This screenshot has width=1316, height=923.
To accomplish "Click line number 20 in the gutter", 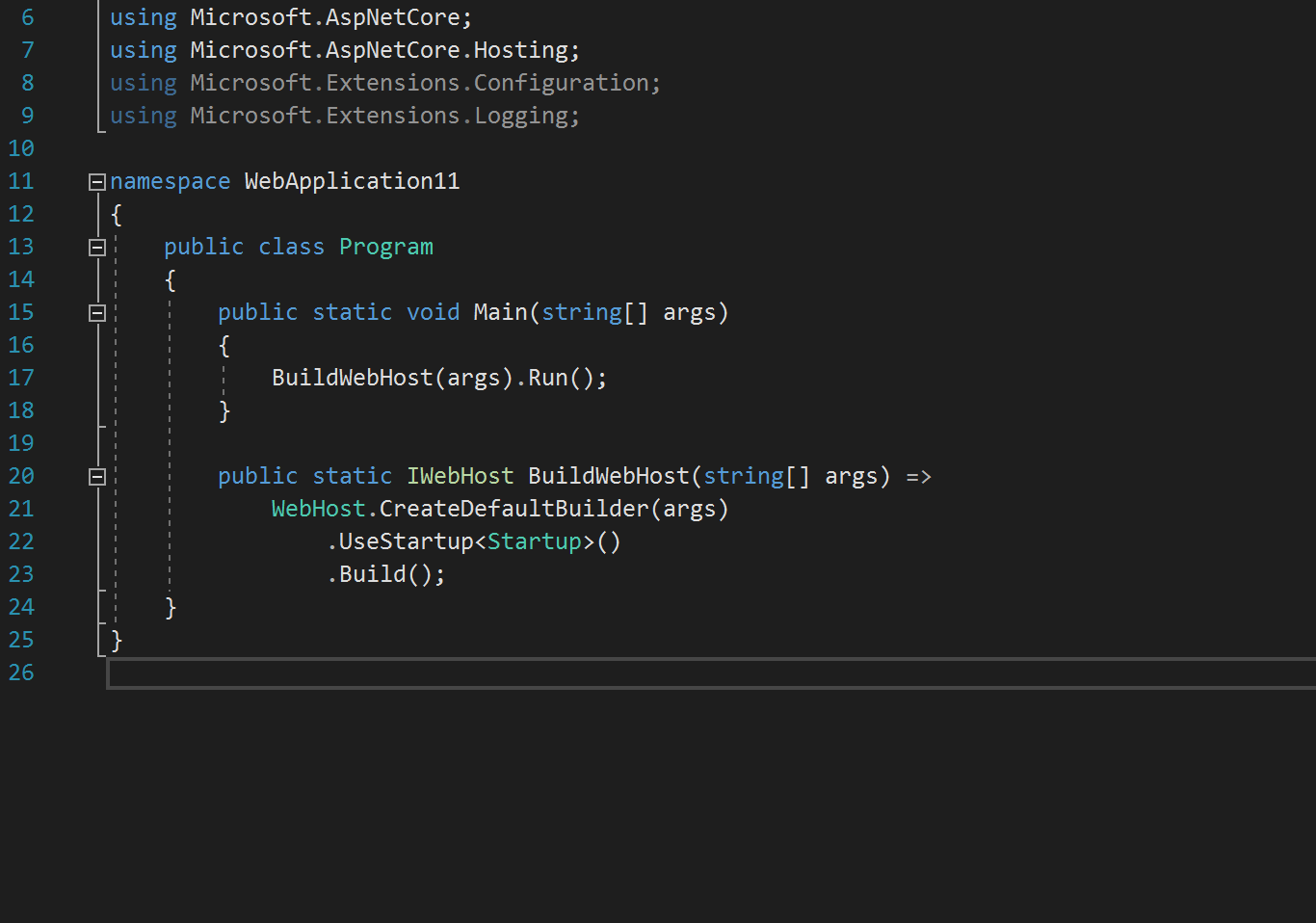I will pos(21,475).
